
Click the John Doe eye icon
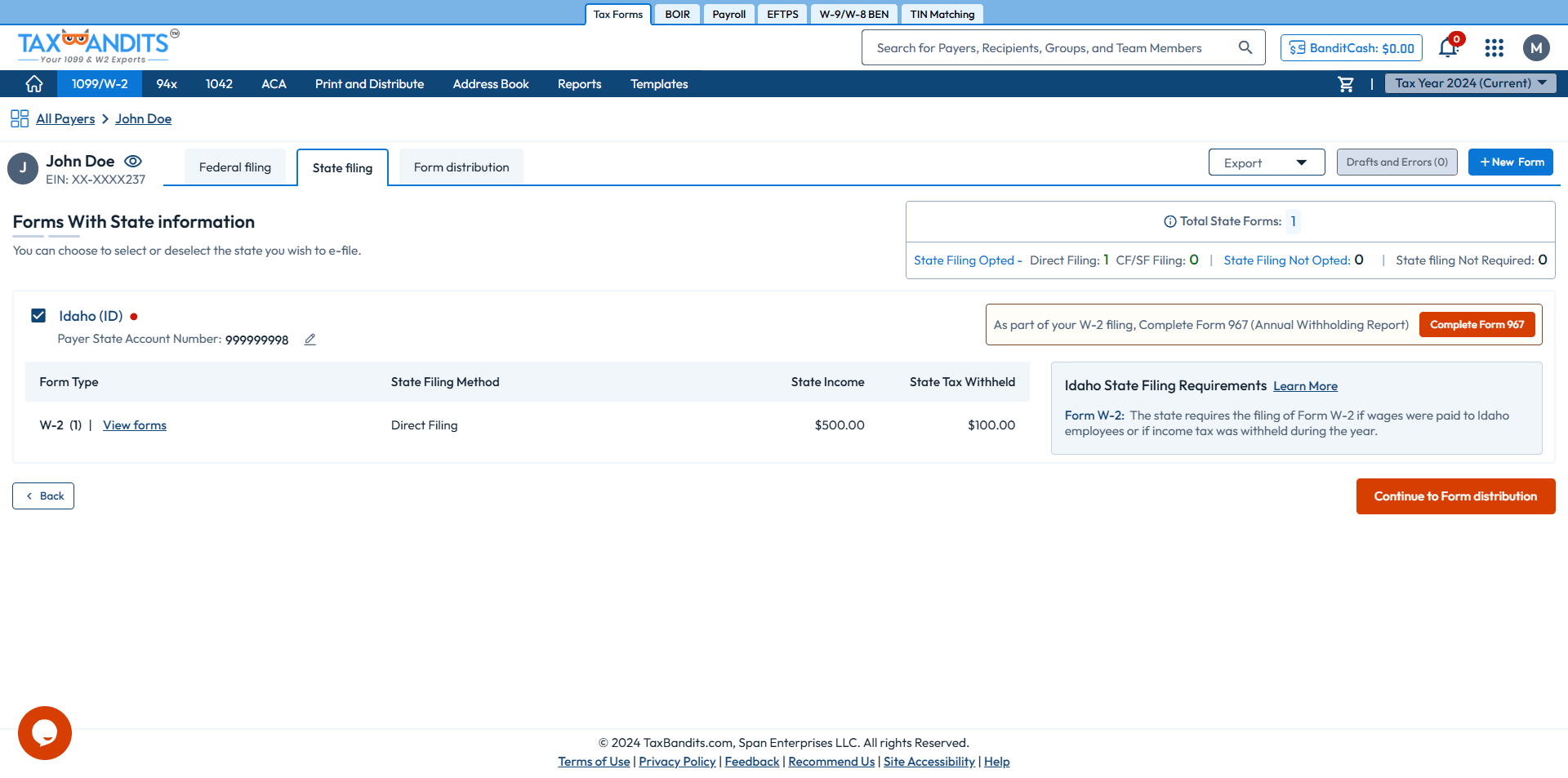point(133,161)
